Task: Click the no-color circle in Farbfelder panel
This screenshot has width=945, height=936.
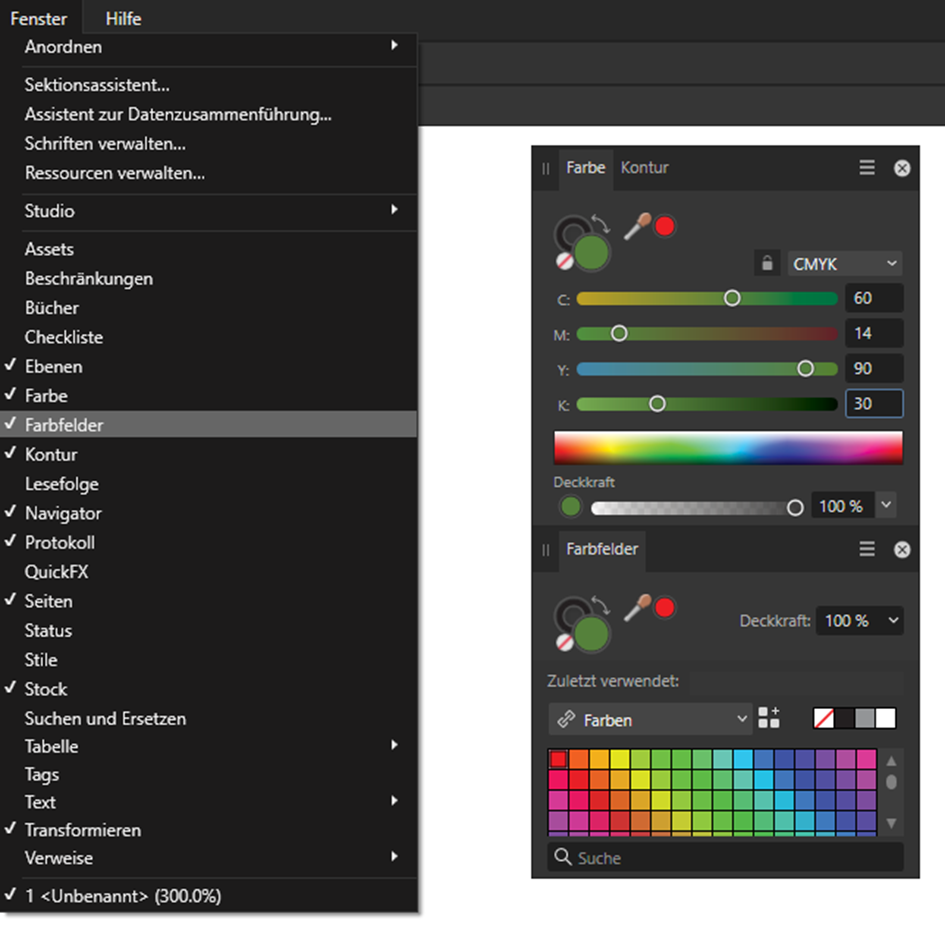Action: [565, 642]
